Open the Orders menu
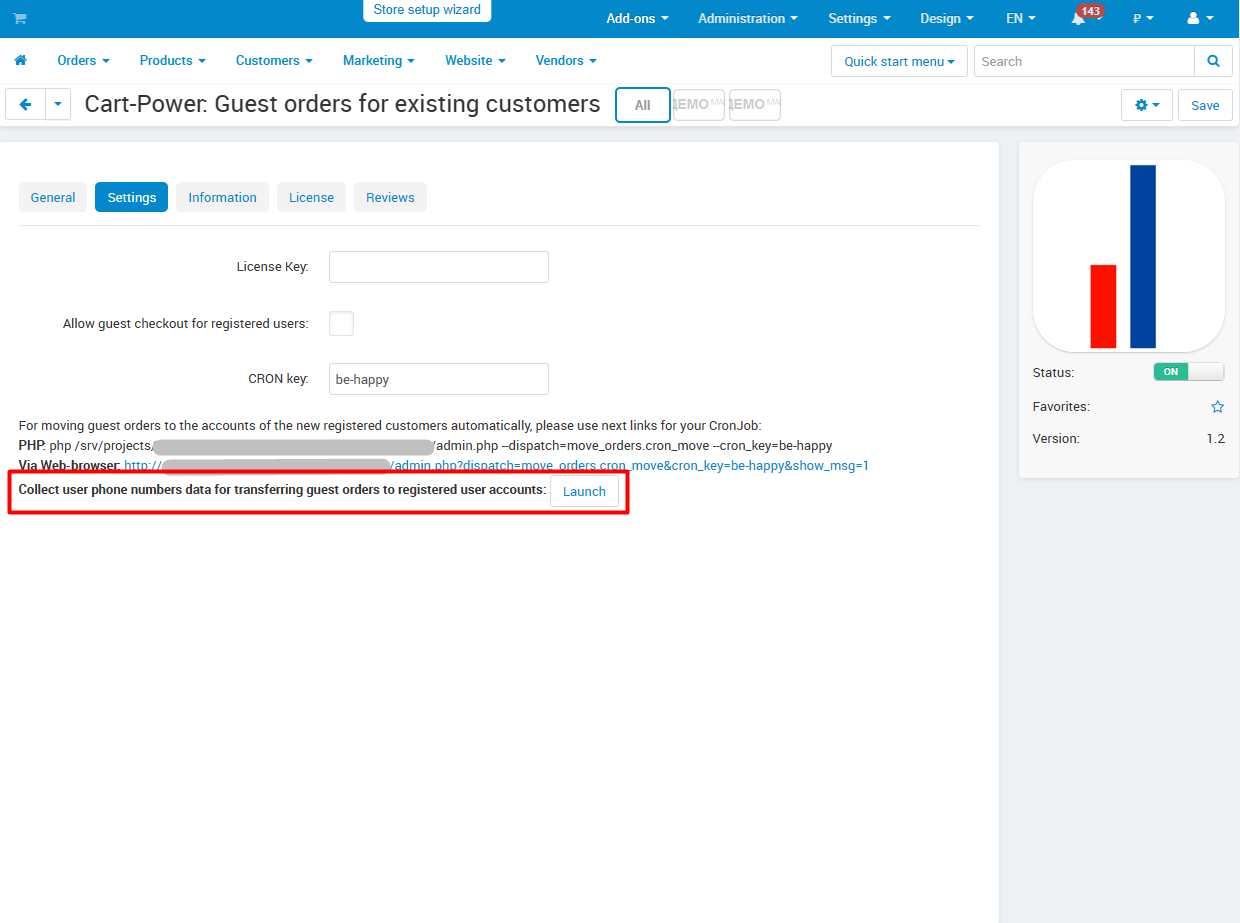This screenshot has height=923, width=1240. [x=83, y=60]
